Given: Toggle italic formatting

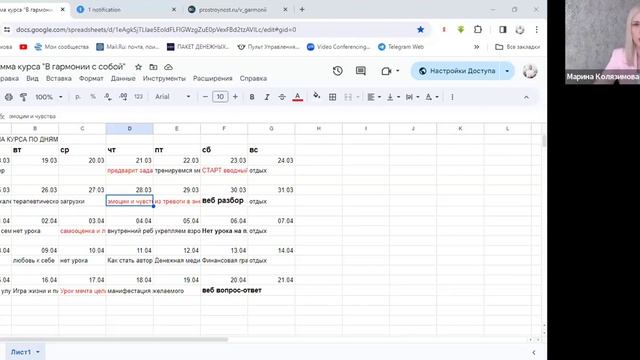Looking at the screenshot, I should 267,97.
